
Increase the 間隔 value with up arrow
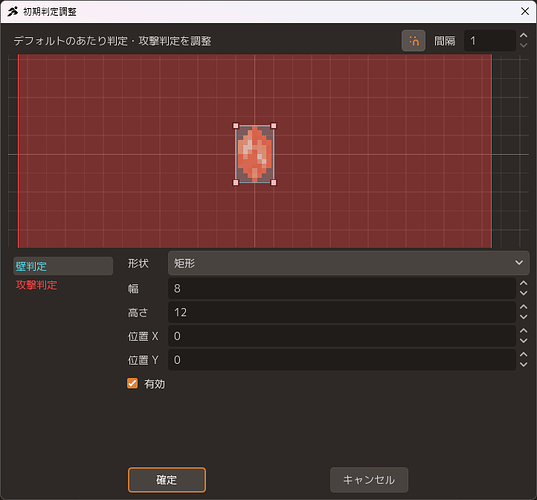523,36
